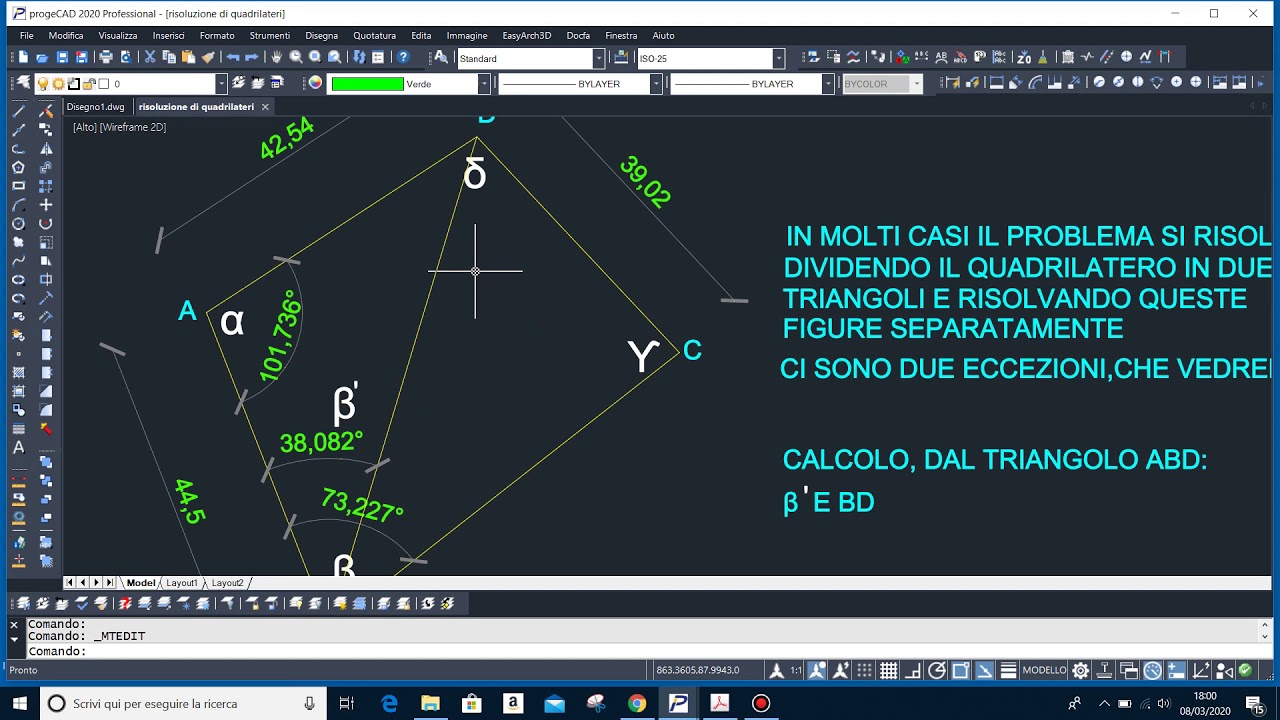This screenshot has width=1280, height=720.
Task: Select the Move tool in the modify toolbar
Action: pos(46,205)
